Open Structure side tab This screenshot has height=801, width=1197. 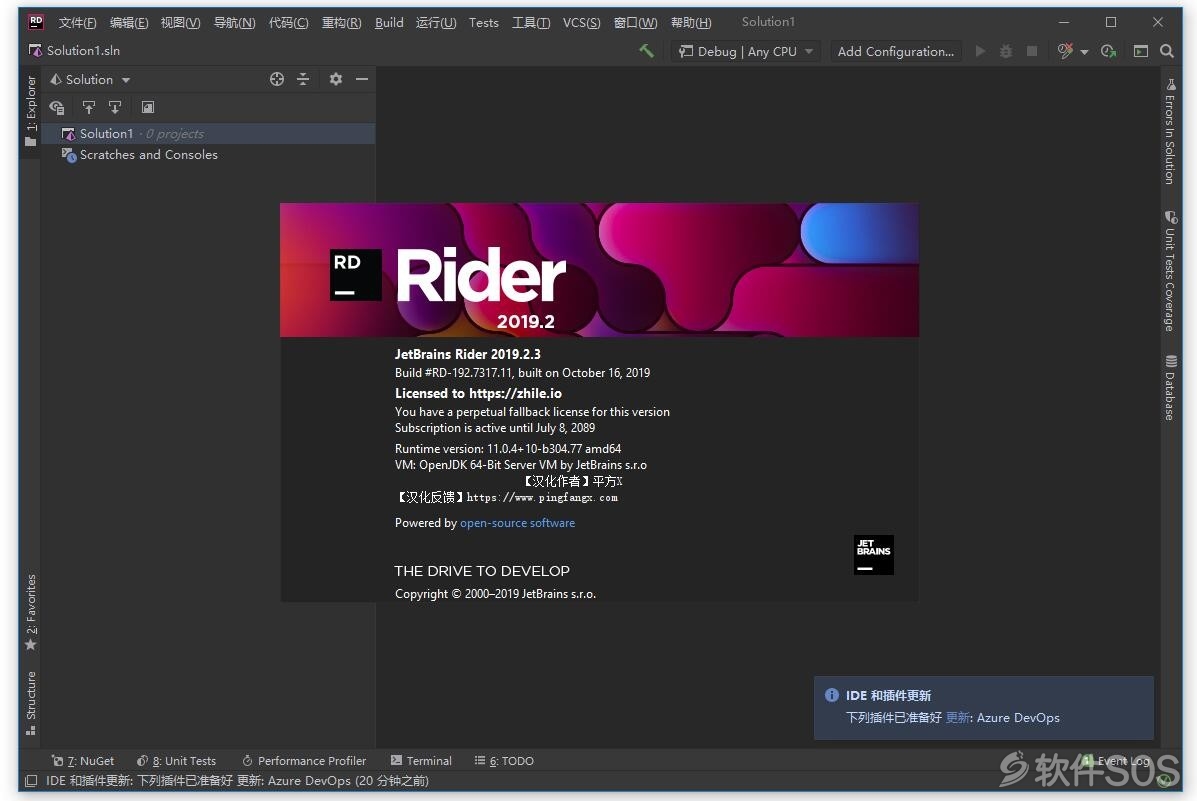pyautogui.click(x=31, y=703)
